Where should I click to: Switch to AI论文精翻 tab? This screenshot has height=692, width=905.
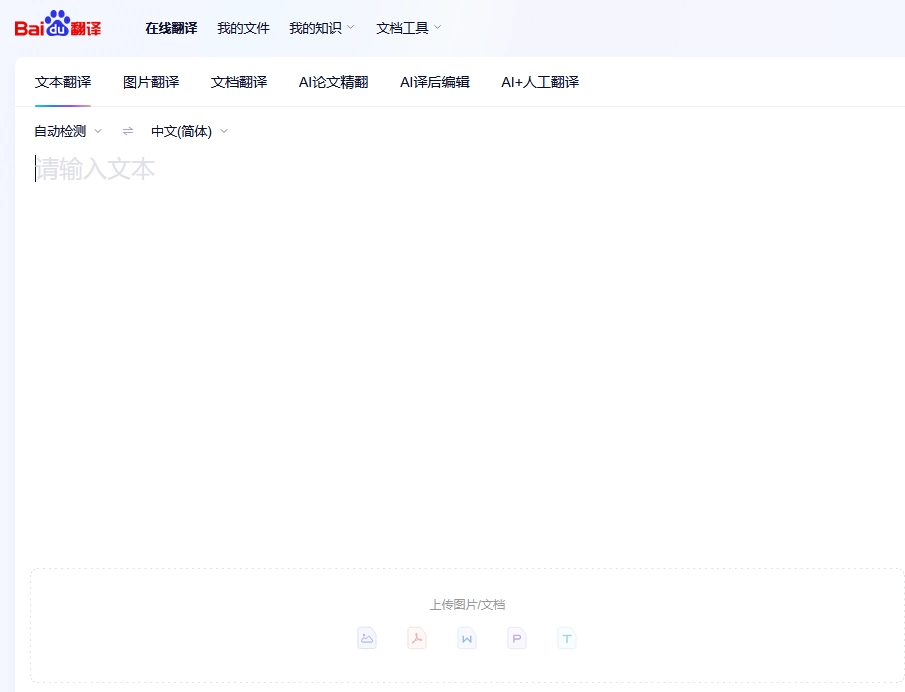[334, 82]
